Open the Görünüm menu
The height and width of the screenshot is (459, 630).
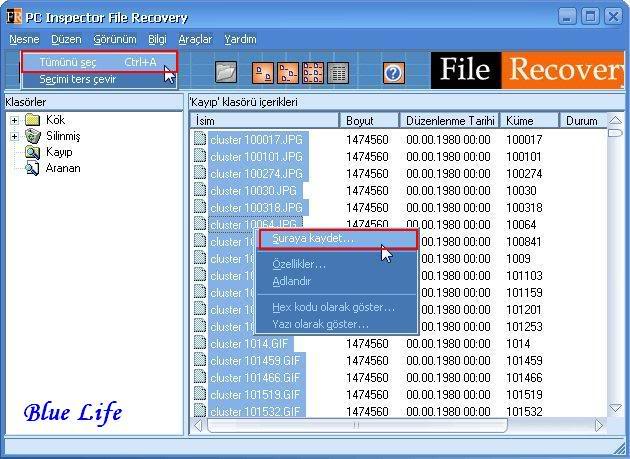[115, 39]
